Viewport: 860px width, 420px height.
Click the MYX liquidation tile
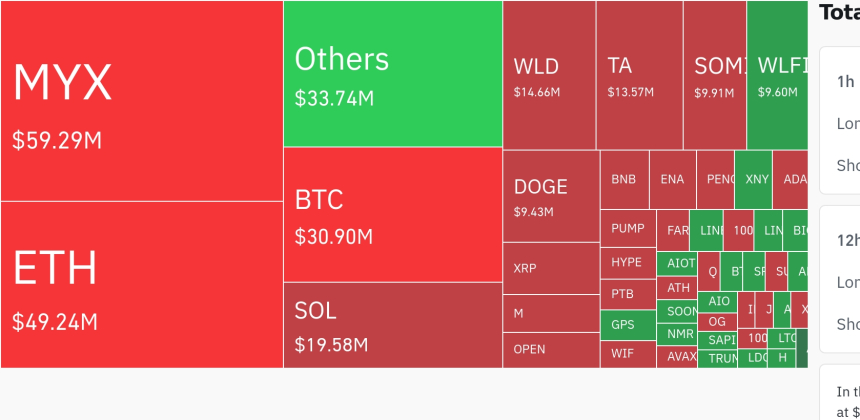coord(141,100)
